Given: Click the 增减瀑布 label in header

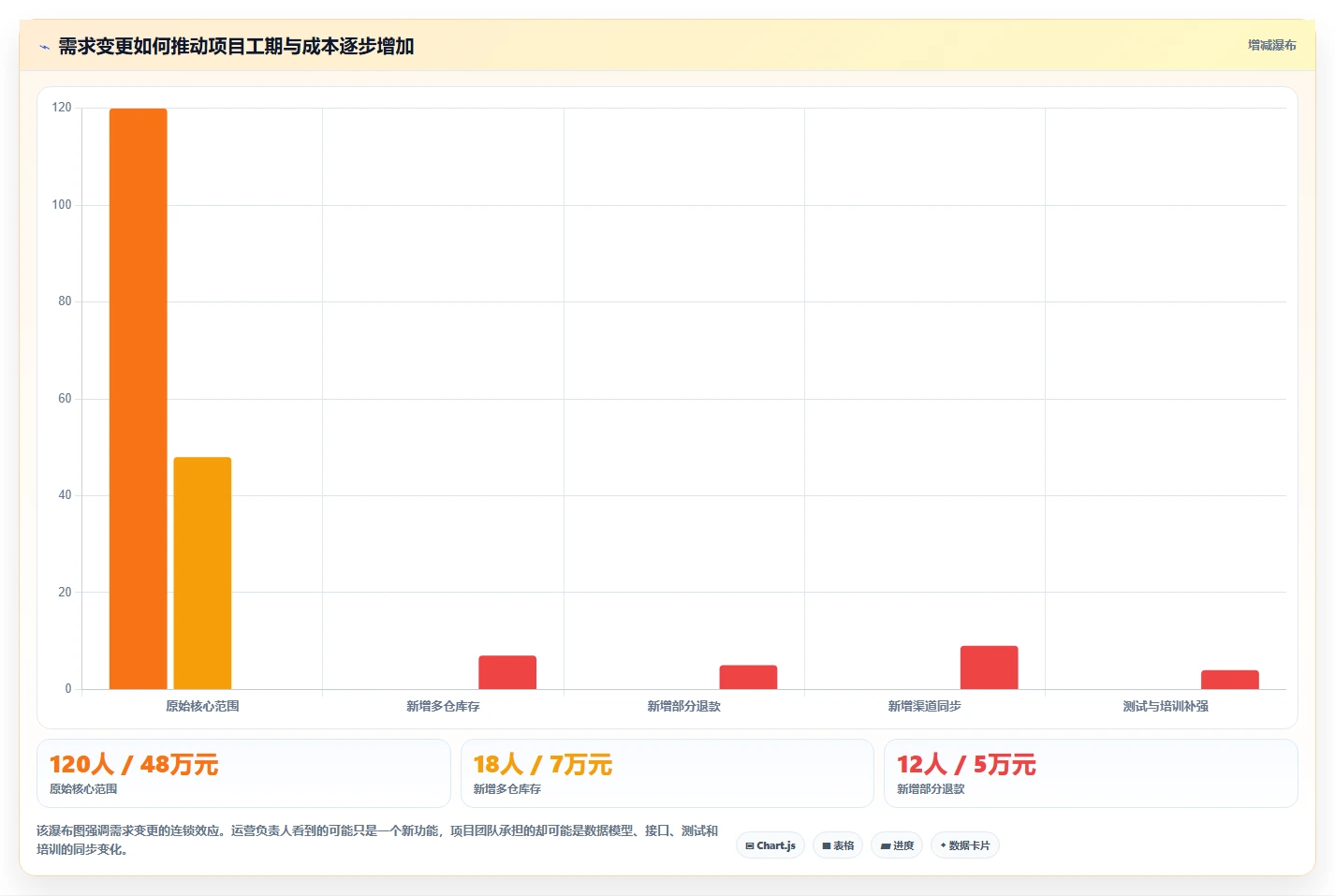Looking at the screenshot, I should pyautogui.click(x=1271, y=45).
